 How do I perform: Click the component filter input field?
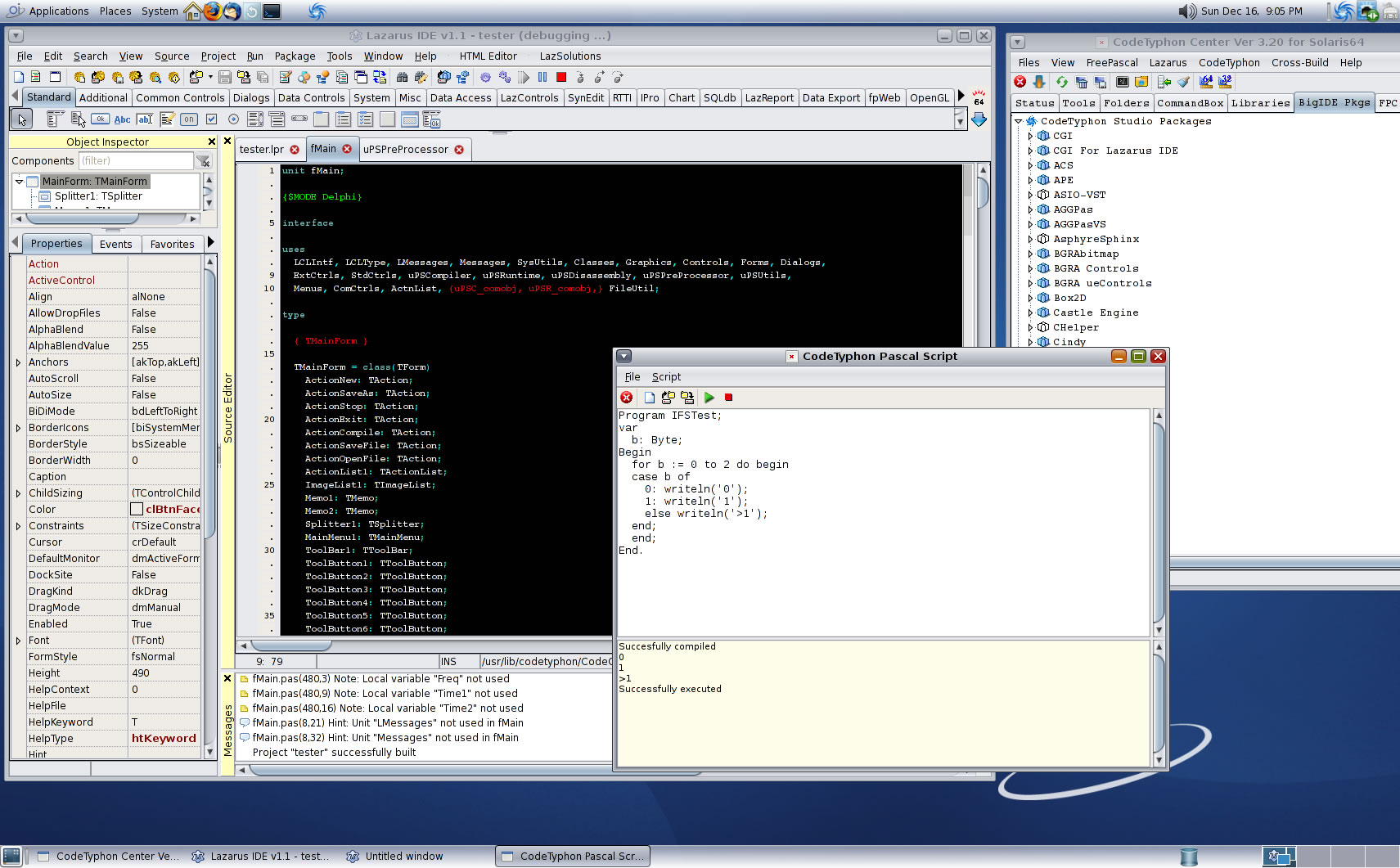click(135, 161)
